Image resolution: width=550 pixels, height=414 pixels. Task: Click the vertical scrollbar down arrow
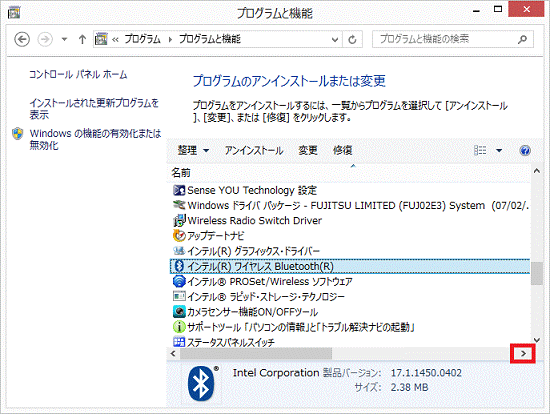coord(537,340)
